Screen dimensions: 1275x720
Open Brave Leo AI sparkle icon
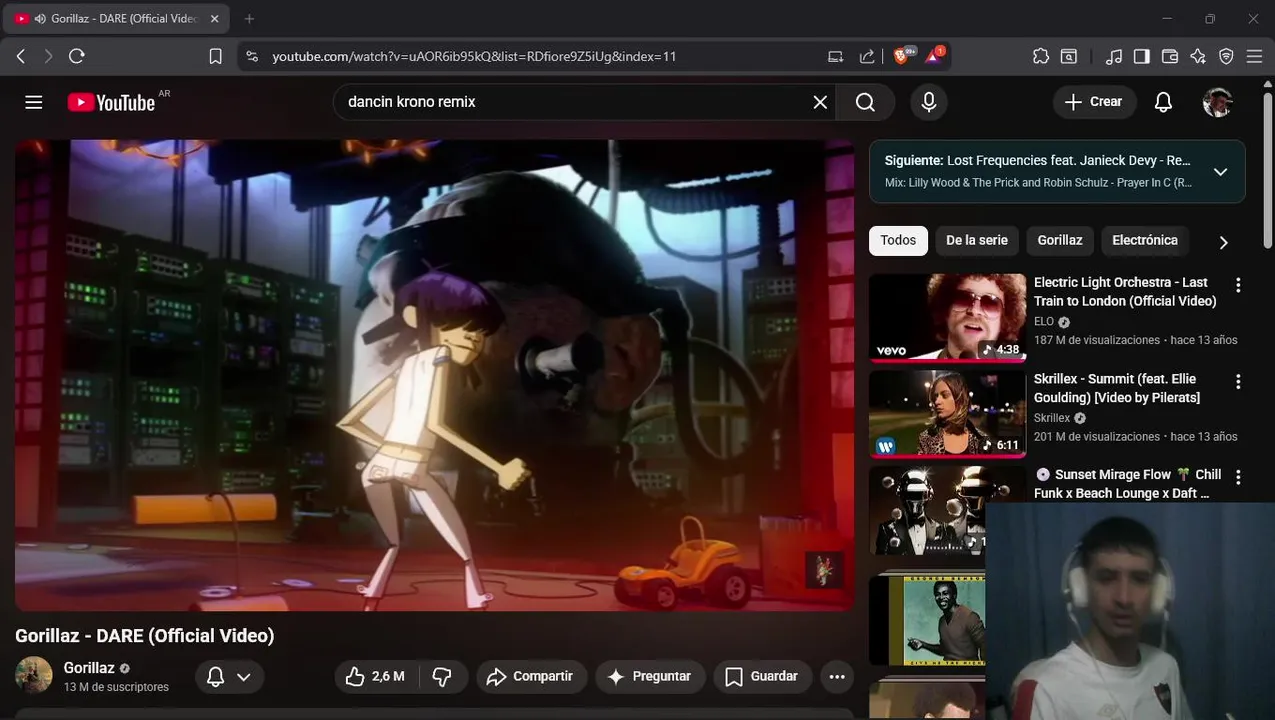(1198, 57)
